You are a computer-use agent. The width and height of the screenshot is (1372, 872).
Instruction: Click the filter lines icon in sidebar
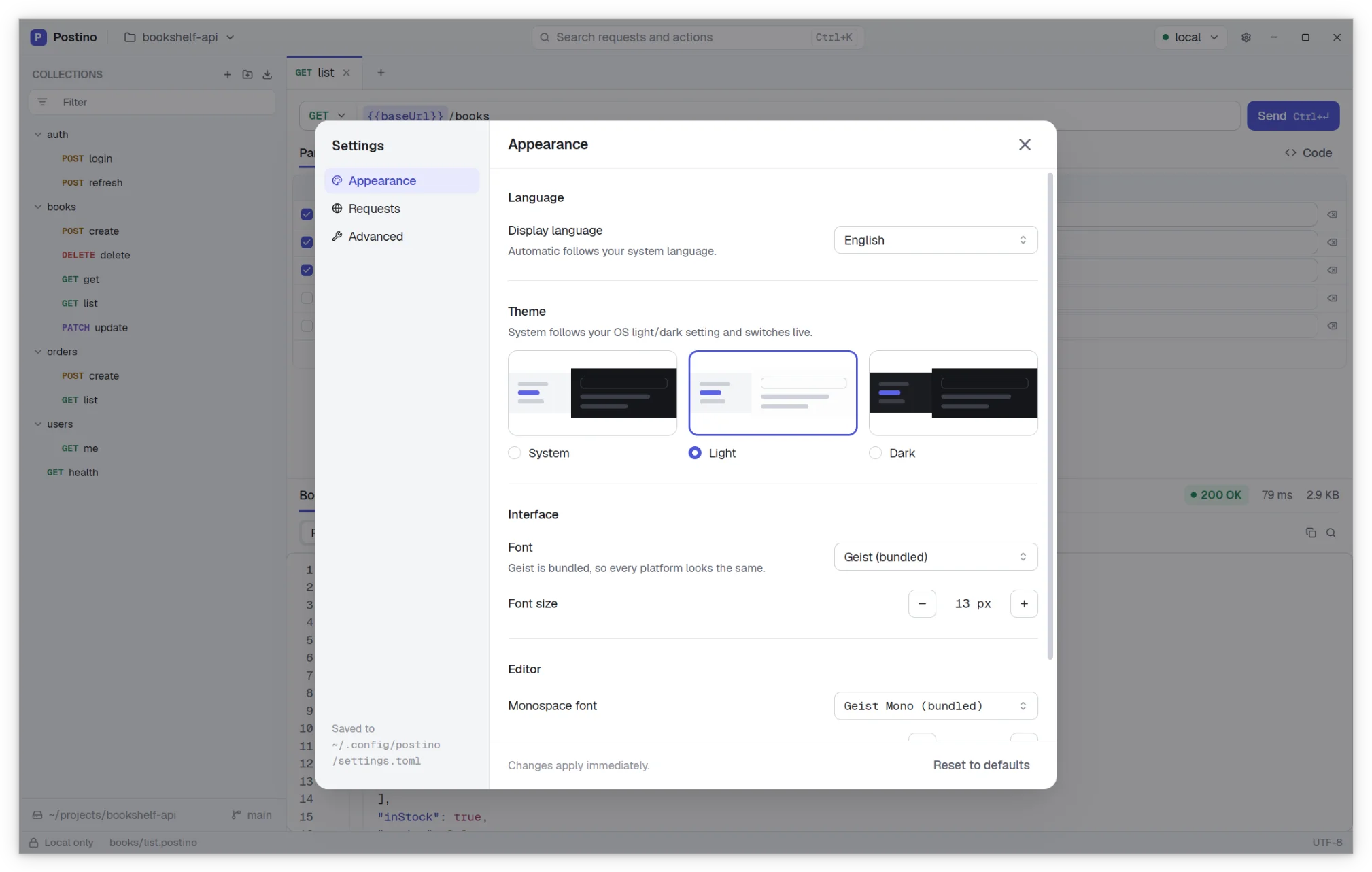[42, 102]
